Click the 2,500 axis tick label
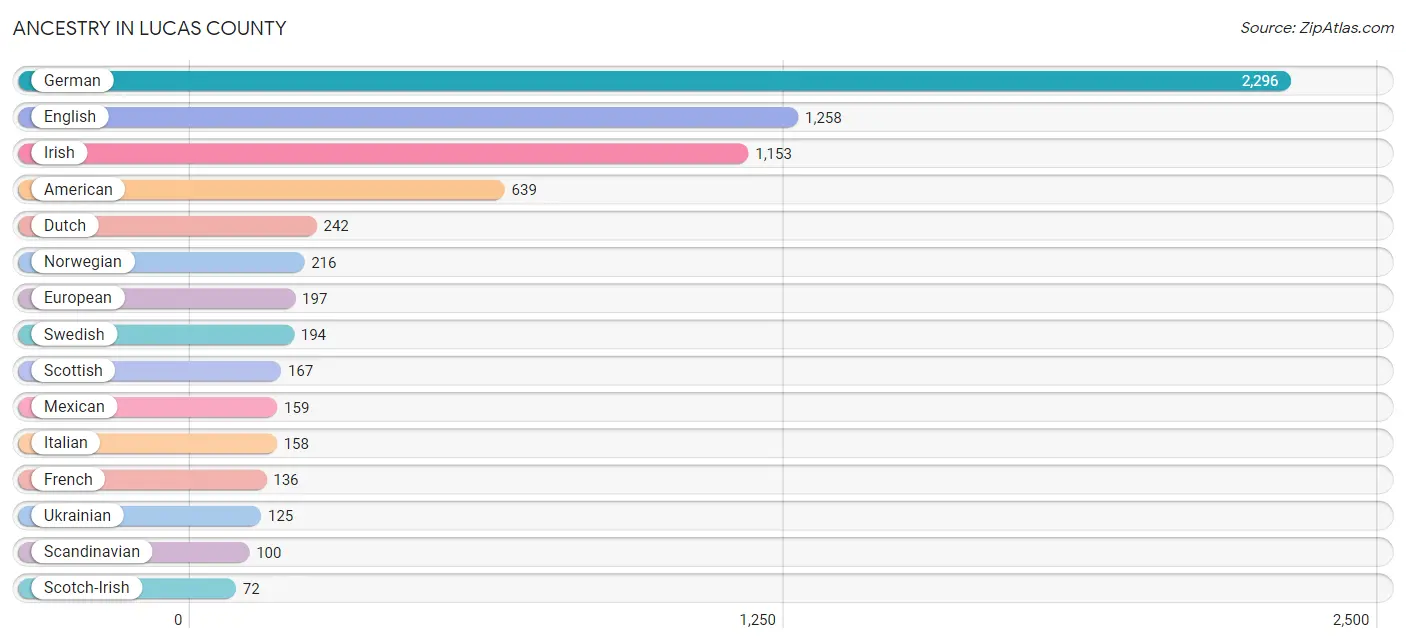Image resolution: width=1406 pixels, height=644 pixels. [1351, 620]
